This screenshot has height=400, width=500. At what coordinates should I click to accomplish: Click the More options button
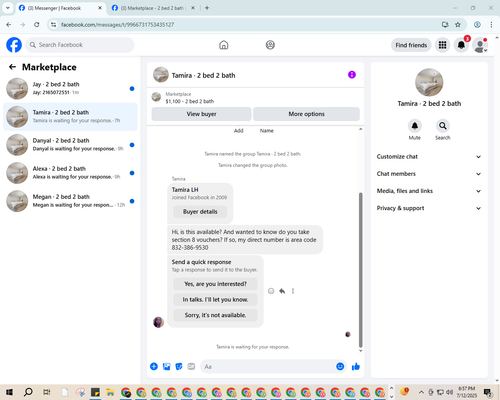tap(306, 114)
